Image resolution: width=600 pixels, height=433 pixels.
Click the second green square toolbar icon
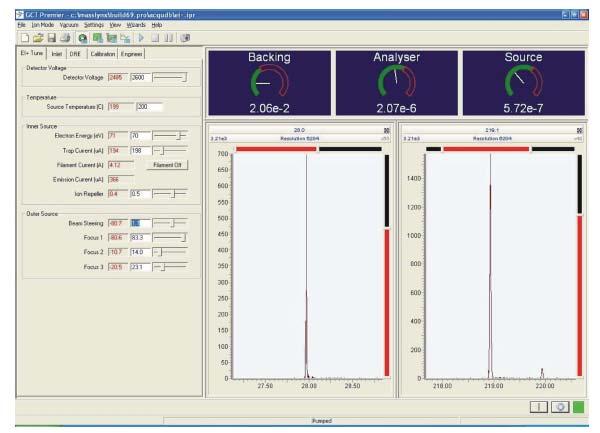[111, 38]
